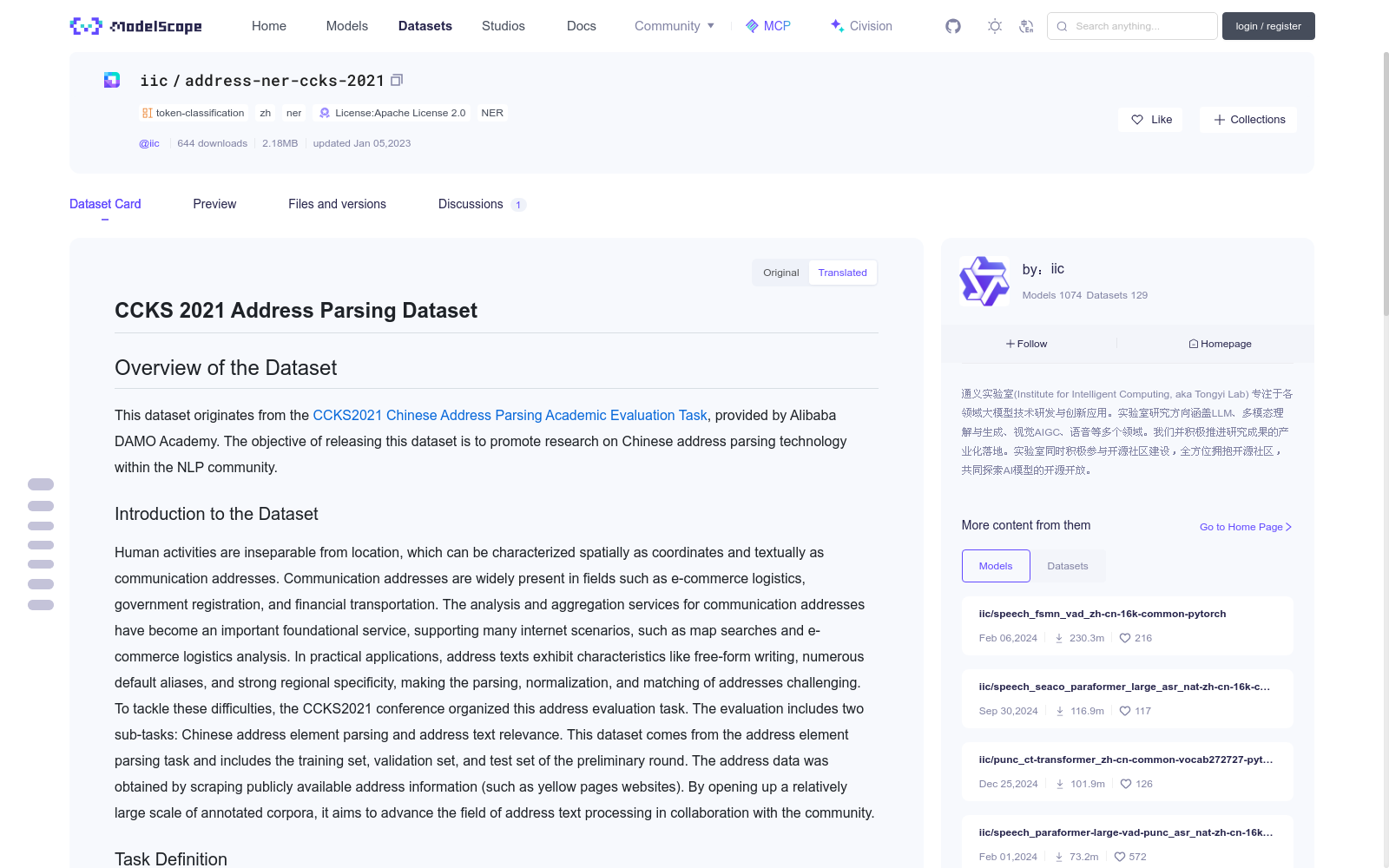Select the Preview tab

tap(214, 204)
